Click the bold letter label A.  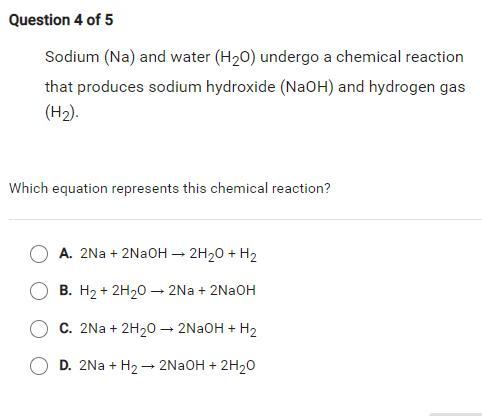coord(66,254)
